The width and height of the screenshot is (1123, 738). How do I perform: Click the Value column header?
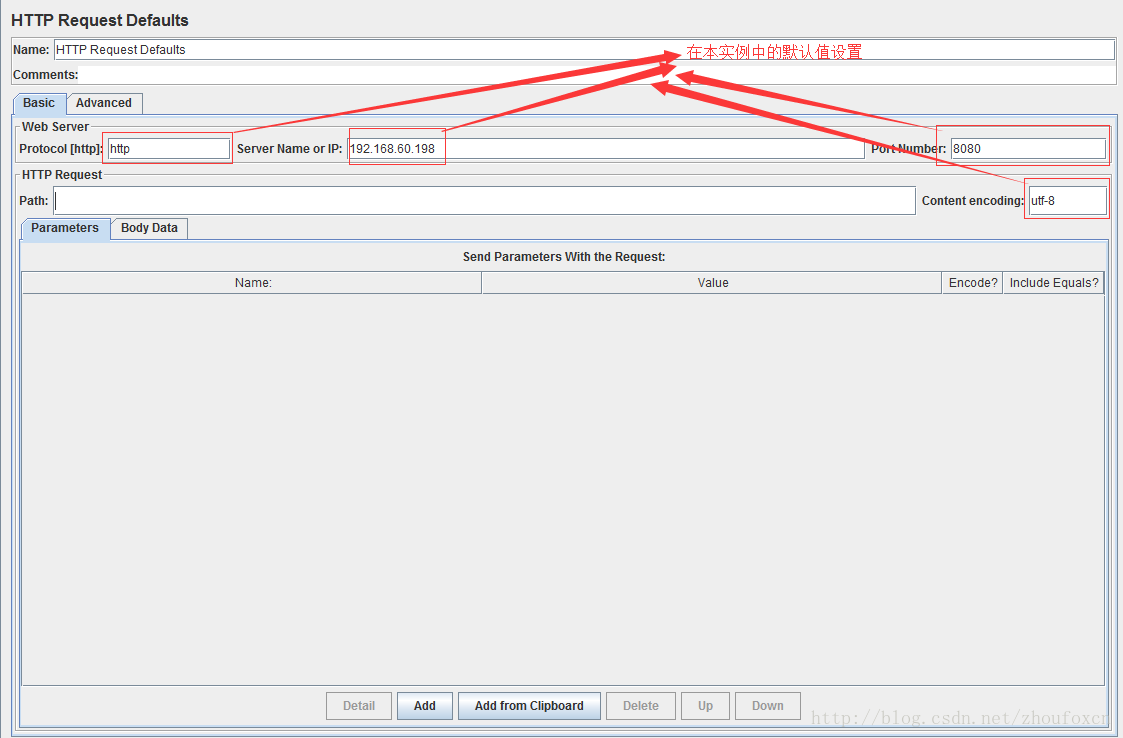[712, 283]
